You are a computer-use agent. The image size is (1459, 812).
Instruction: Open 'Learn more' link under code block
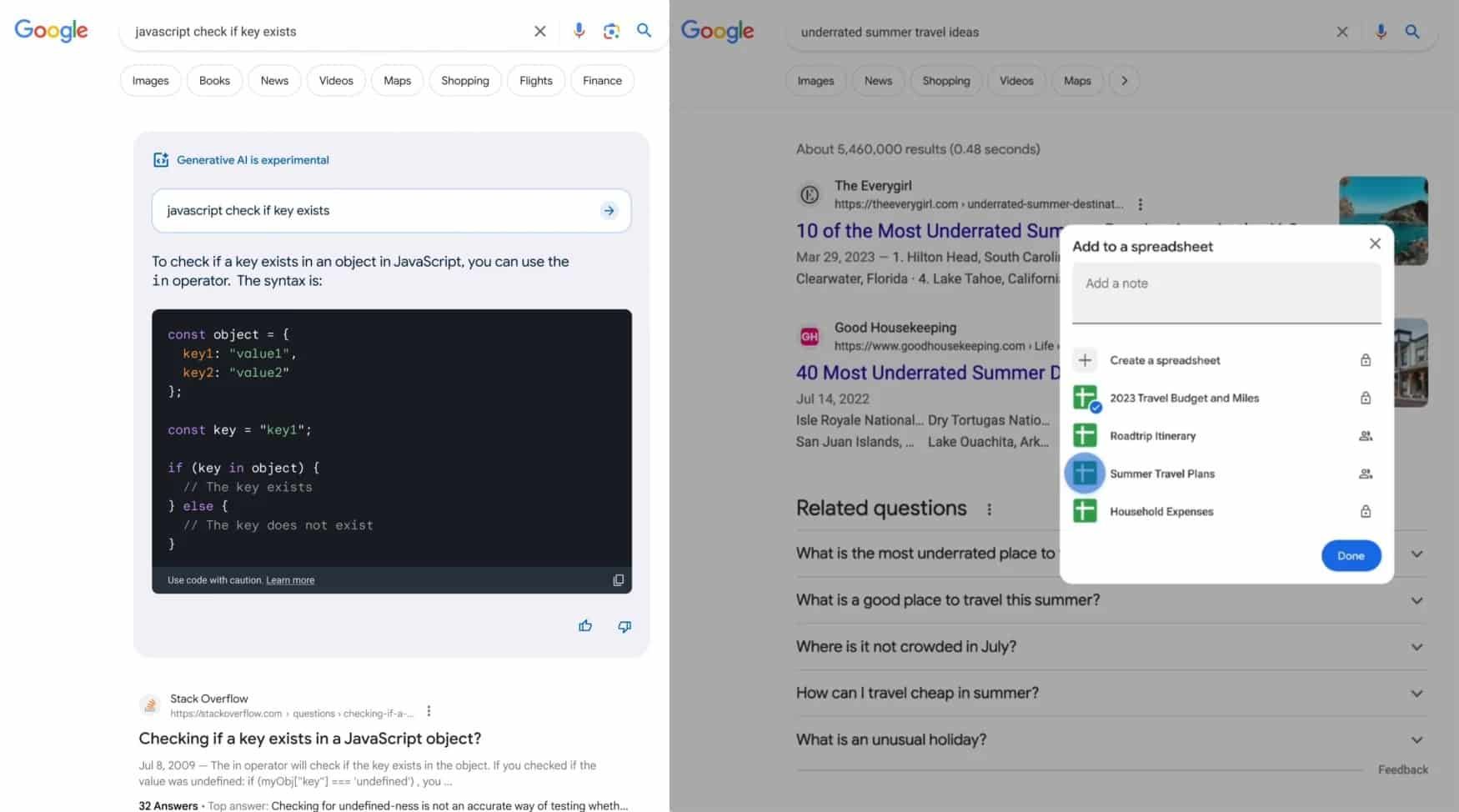click(290, 580)
